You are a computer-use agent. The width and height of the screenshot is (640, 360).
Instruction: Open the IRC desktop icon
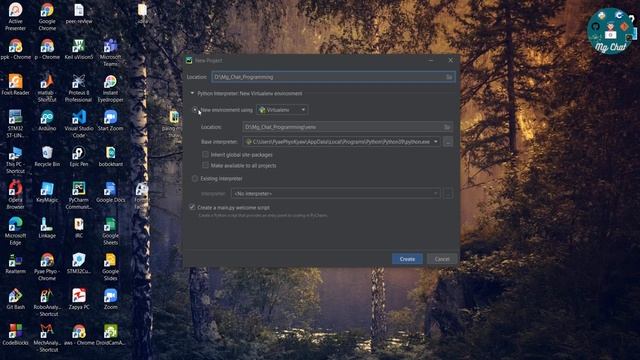click(x=79, y=227)
